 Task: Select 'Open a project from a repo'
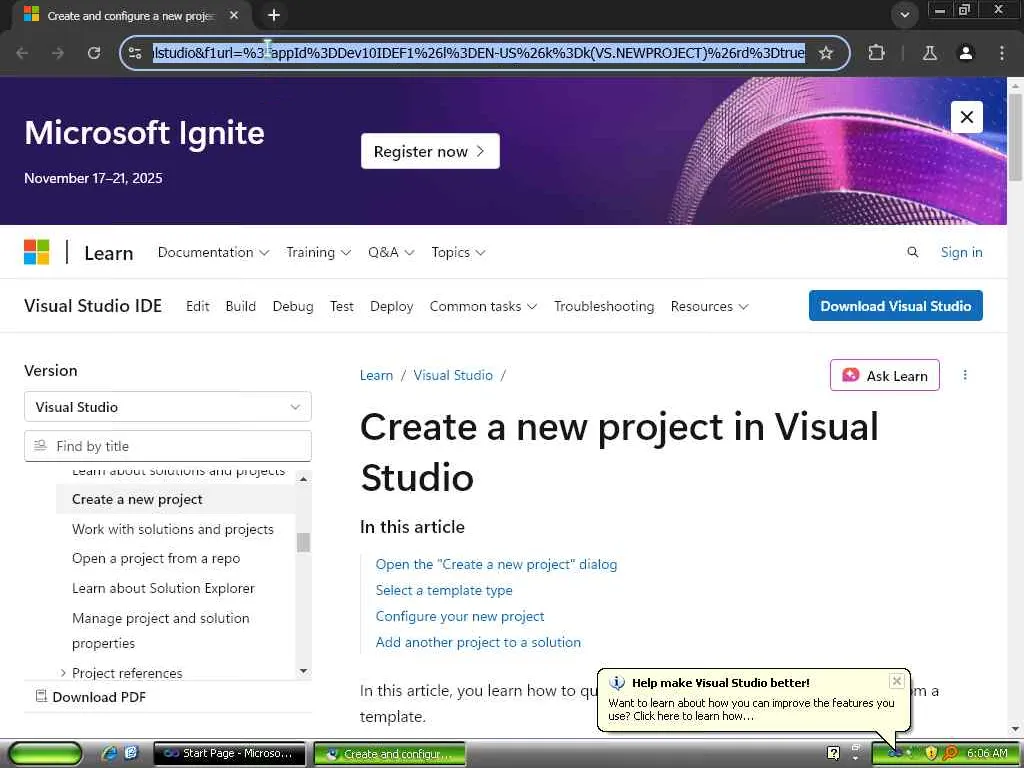pos(156,558)
